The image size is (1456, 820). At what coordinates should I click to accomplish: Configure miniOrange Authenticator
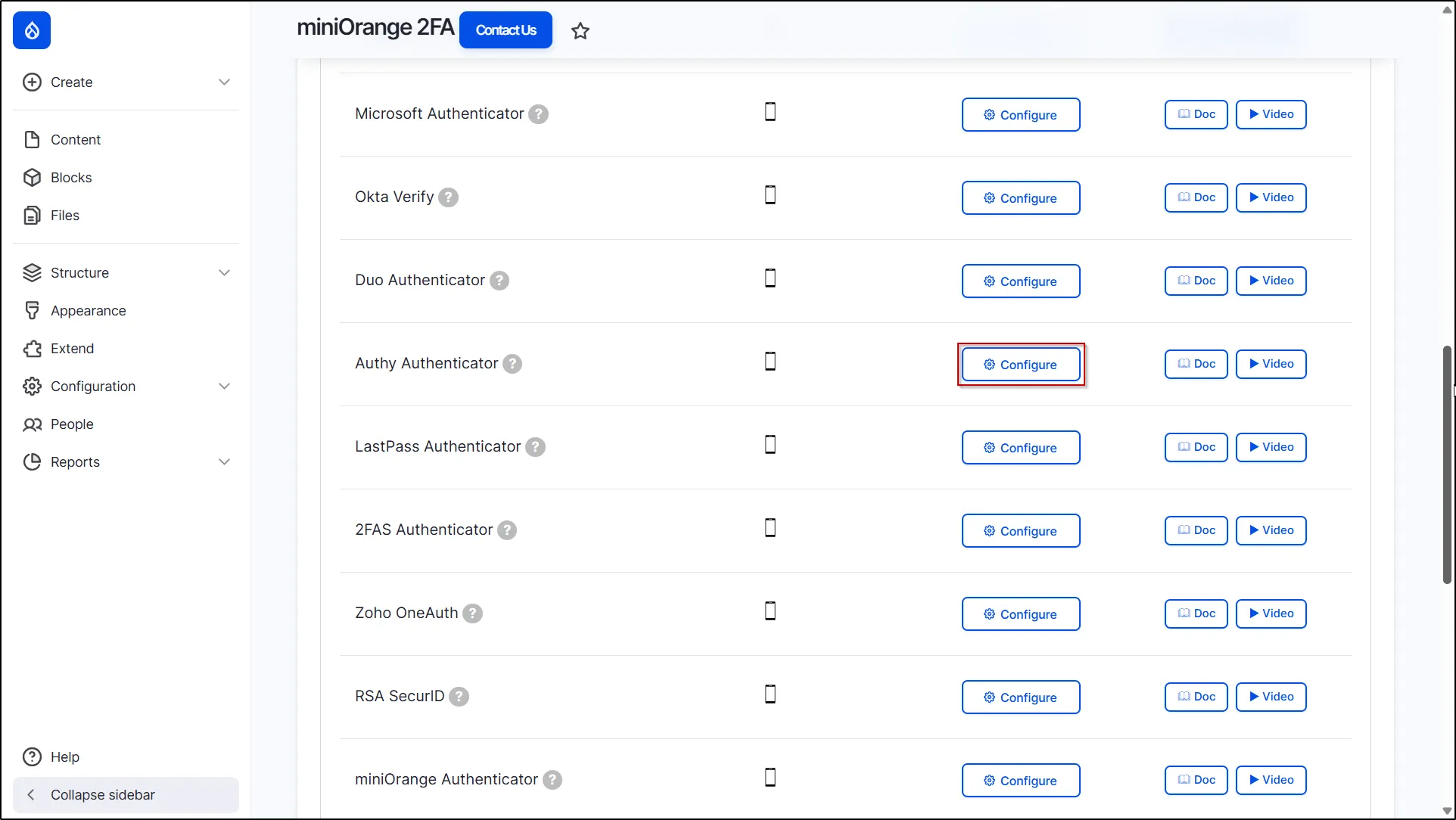point(1021,781)
